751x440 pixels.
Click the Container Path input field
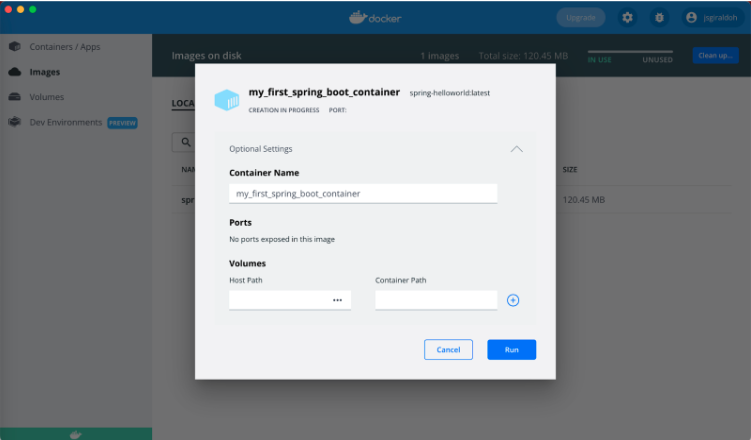[x=436, y=300]
